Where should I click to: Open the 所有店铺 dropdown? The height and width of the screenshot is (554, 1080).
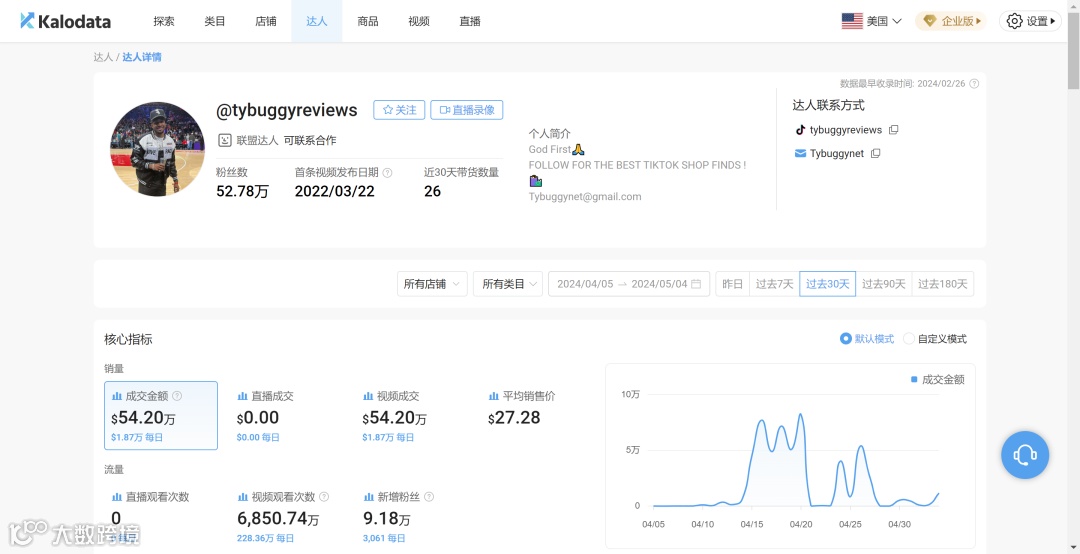pyautogui.click(x=433, y=284)
